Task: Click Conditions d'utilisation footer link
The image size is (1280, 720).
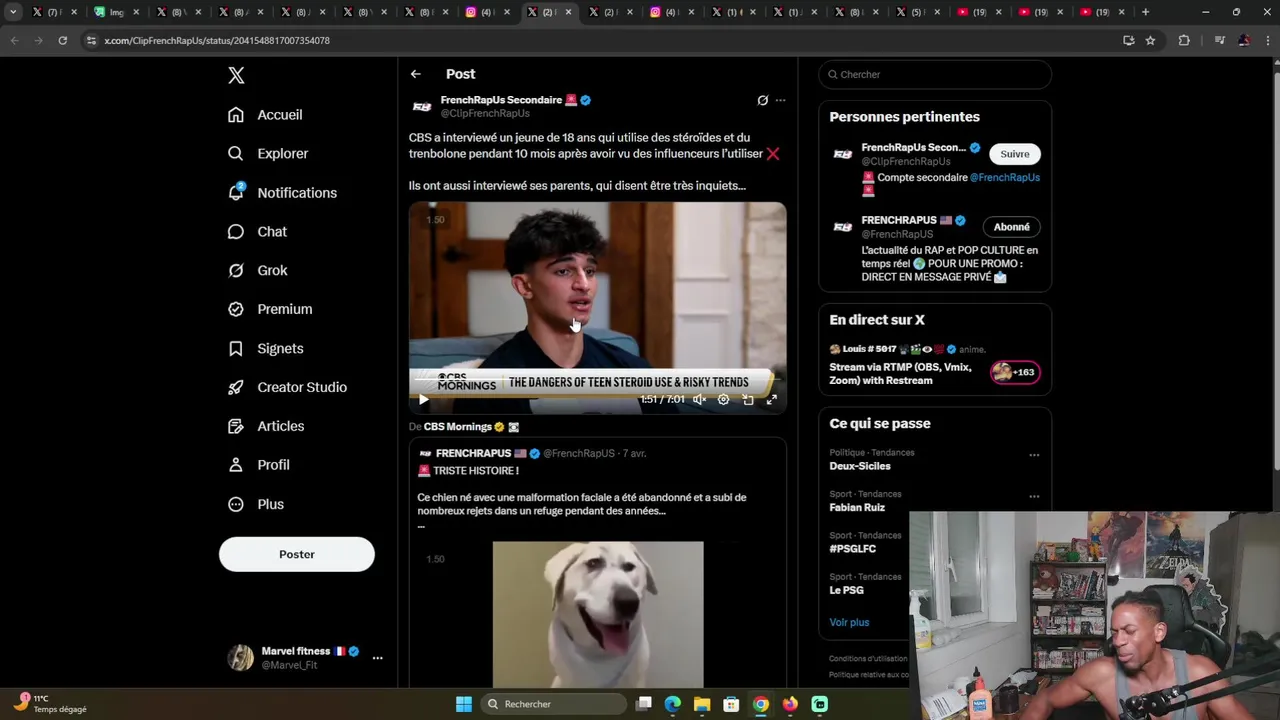Action: coord(868,659)
